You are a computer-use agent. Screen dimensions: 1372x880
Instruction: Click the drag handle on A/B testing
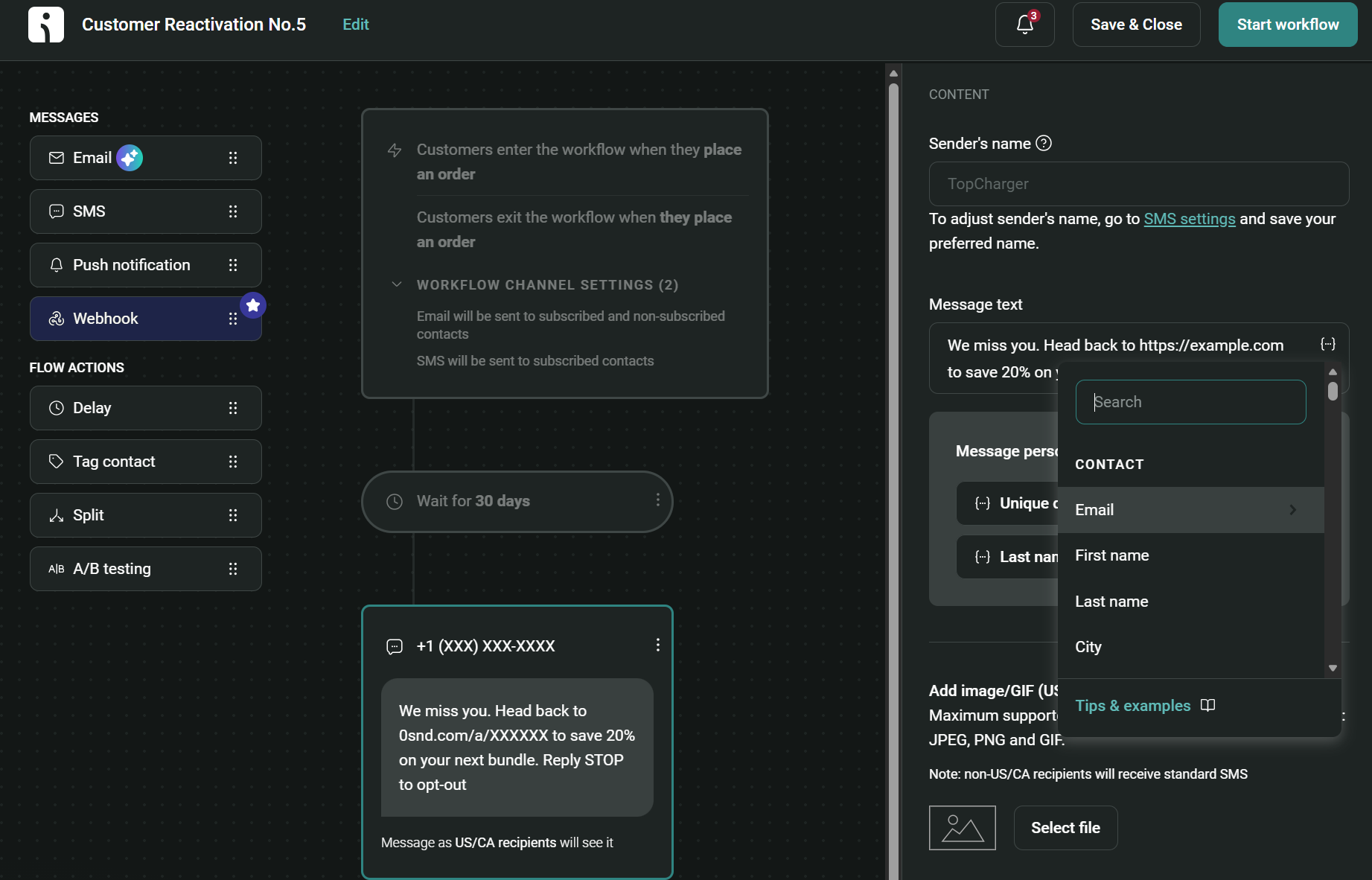pos(233,569)
